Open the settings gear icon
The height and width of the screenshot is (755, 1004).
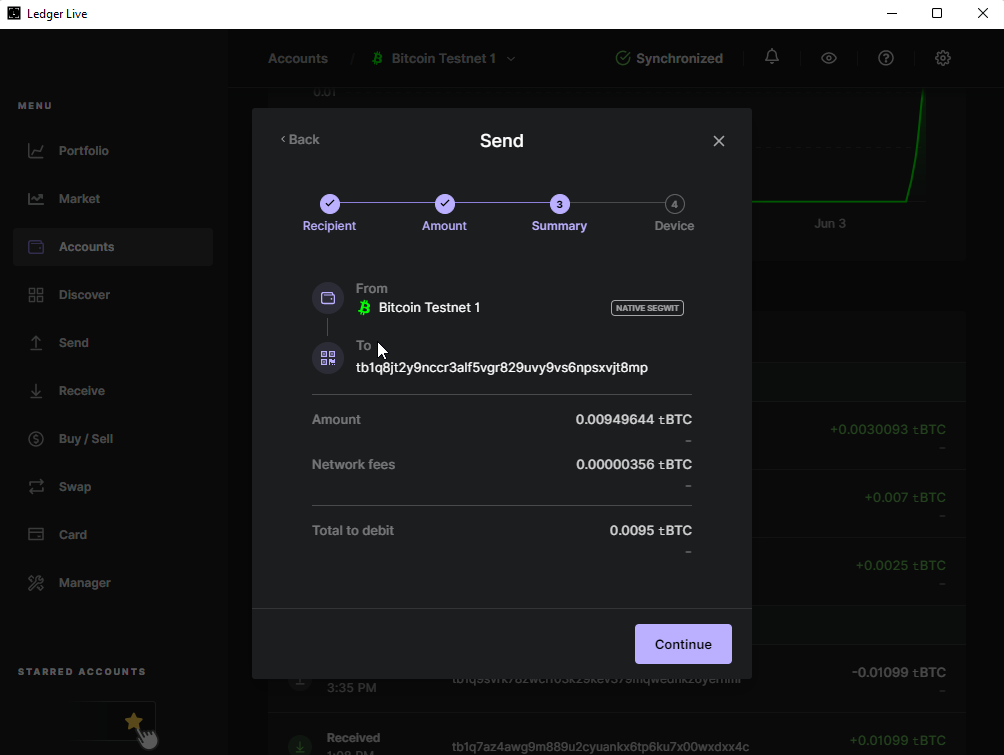943,58
